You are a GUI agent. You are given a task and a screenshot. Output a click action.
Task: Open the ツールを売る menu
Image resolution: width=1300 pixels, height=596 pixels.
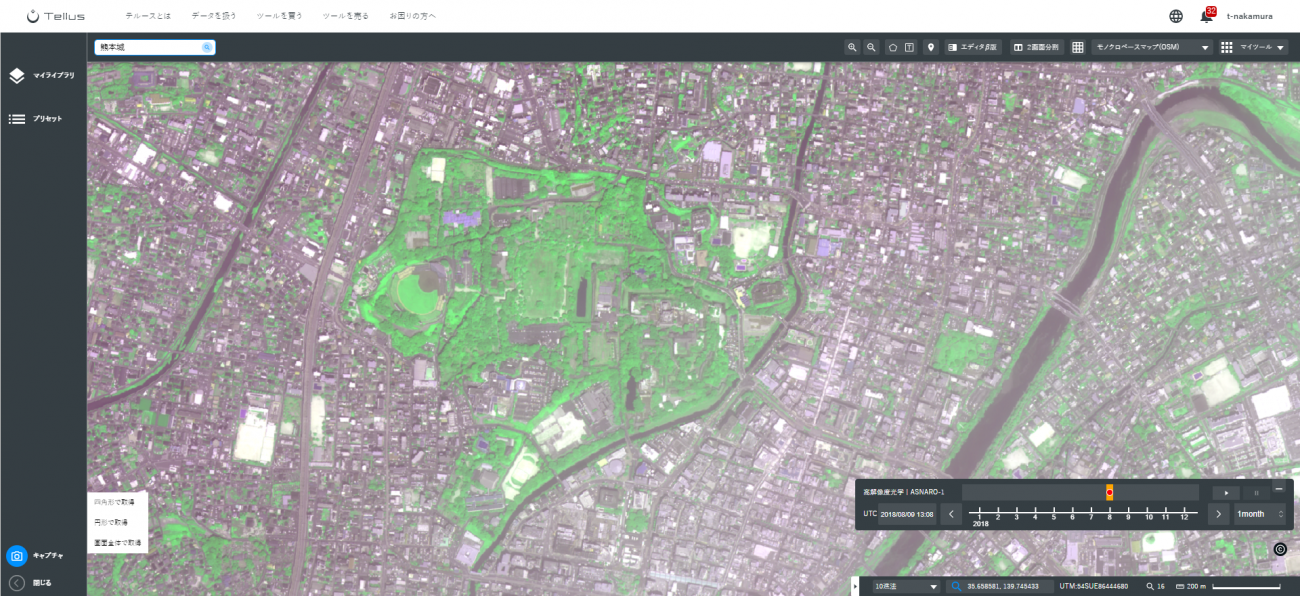point(346,16)
